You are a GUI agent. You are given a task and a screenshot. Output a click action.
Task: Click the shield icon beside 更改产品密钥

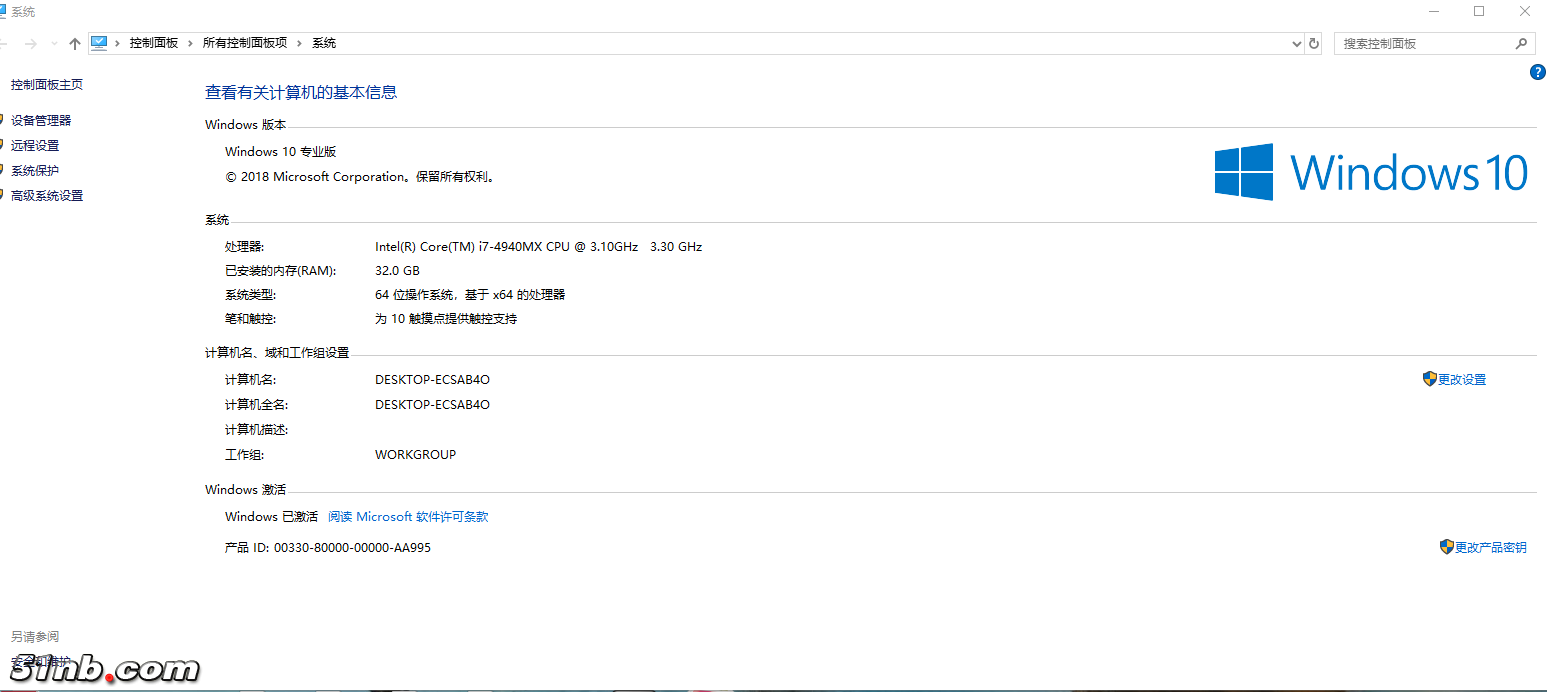pos(1446,547)
